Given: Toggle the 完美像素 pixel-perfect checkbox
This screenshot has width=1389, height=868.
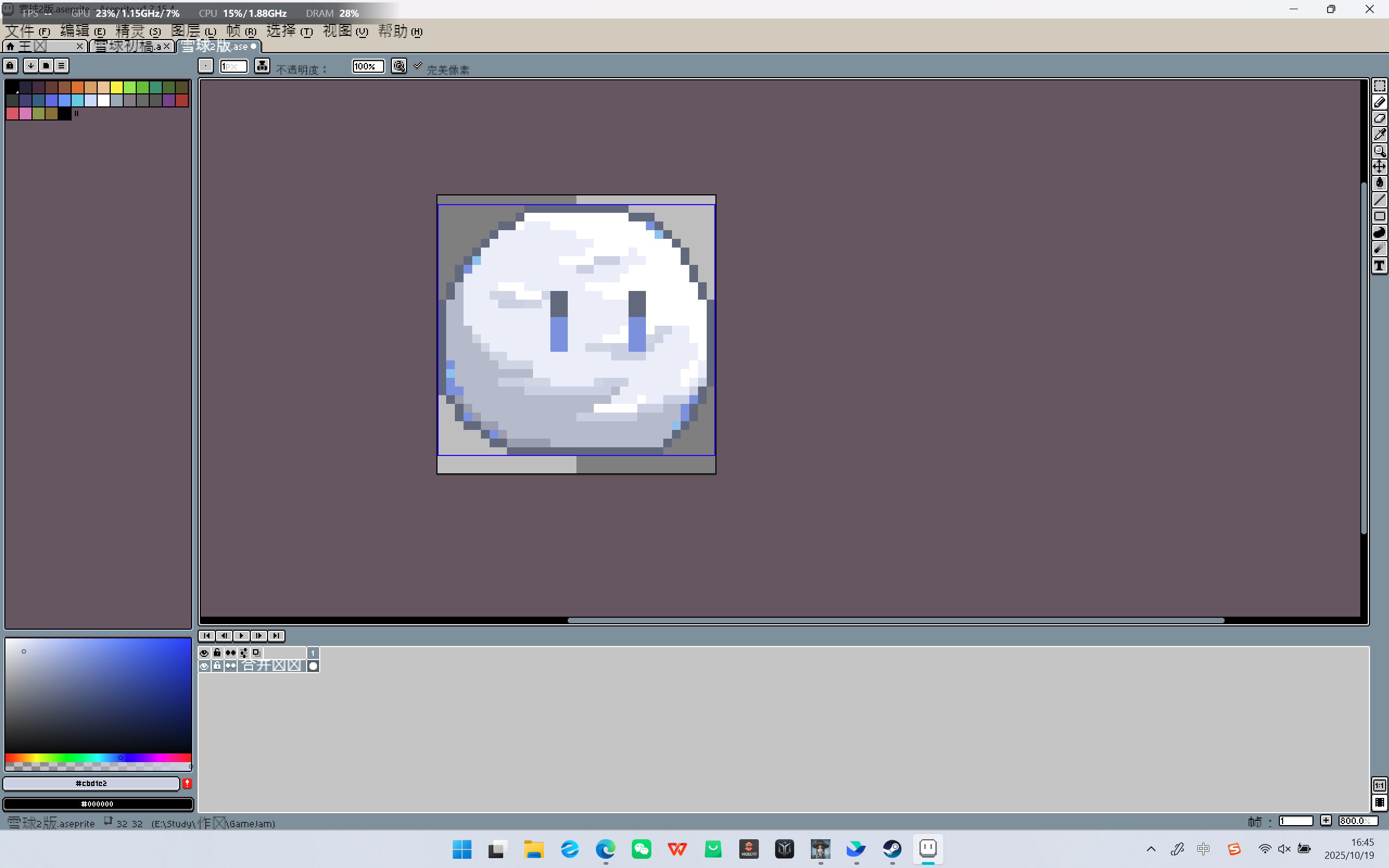Looking at the screenshot, I should [x=418, y=67].
